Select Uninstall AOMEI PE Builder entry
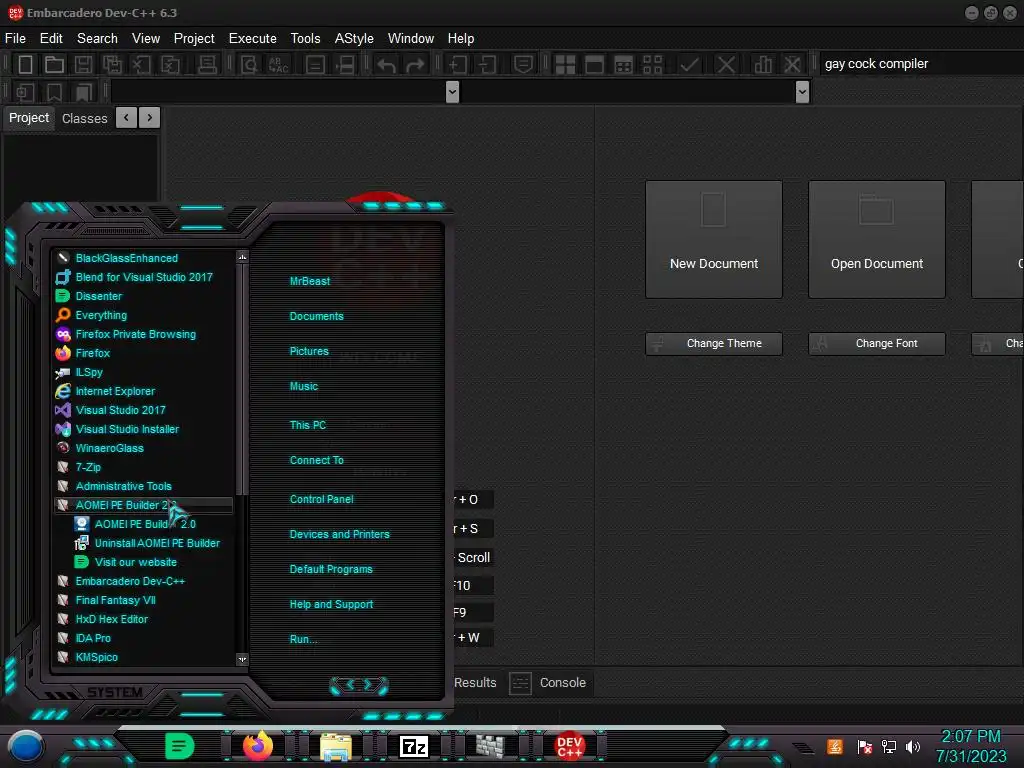Image resolution: width=1024 pixels, height=768 pixels. (157, 543)
